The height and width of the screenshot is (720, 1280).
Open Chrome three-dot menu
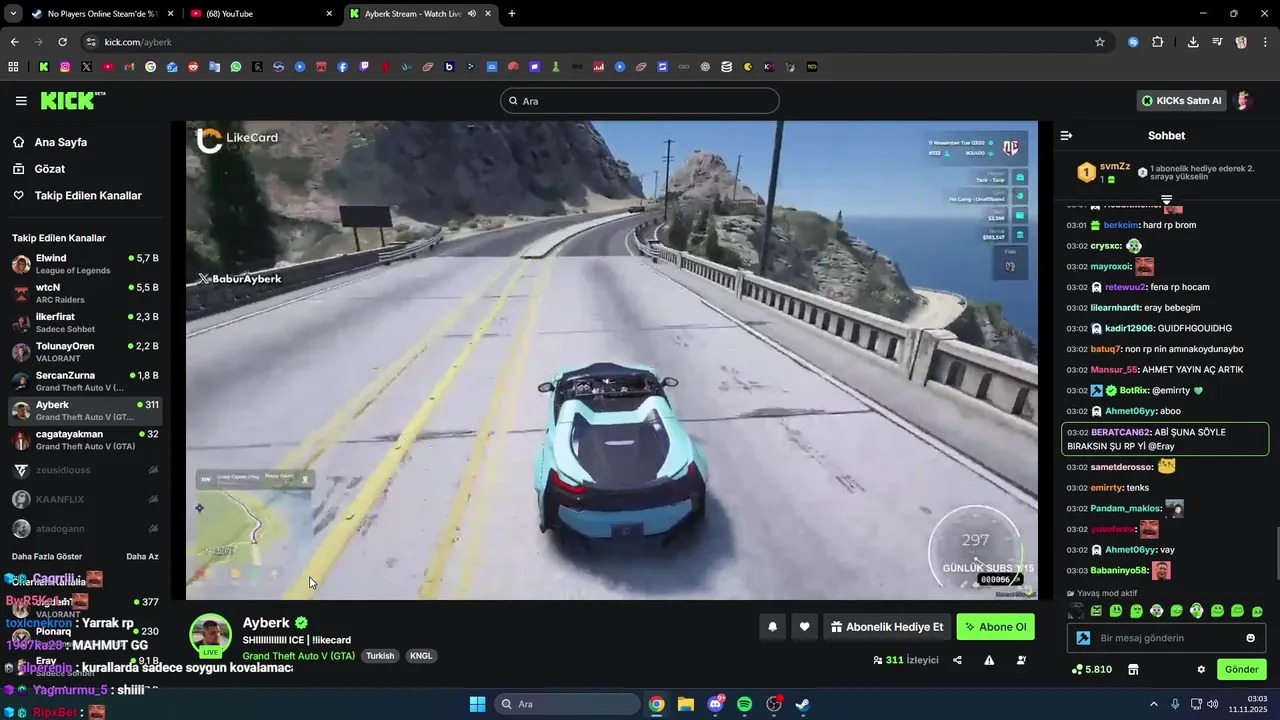coord(1266,42)
